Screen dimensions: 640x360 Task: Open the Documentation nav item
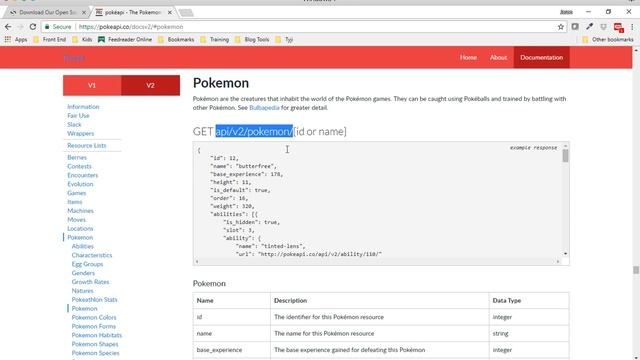pyautogui.click(x=542, y=58)
